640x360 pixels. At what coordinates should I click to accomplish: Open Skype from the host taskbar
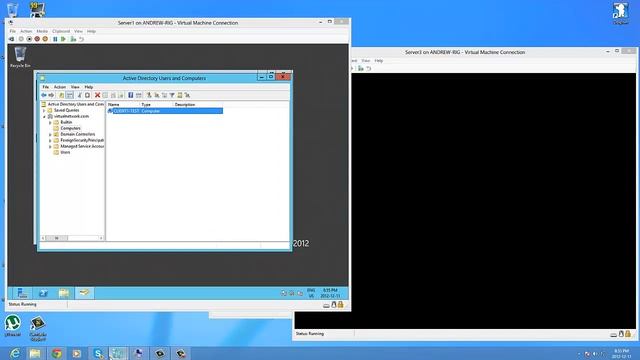[98, 353]
